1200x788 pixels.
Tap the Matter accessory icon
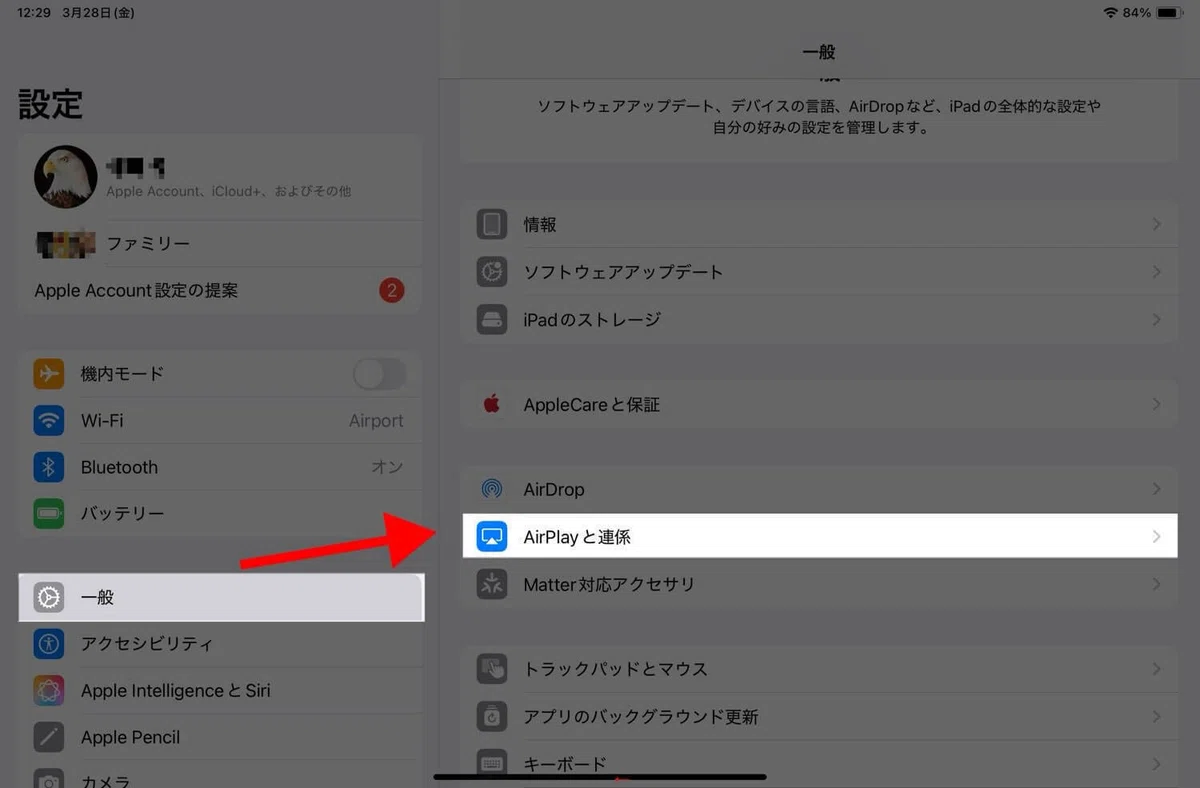tap(491, 584)
